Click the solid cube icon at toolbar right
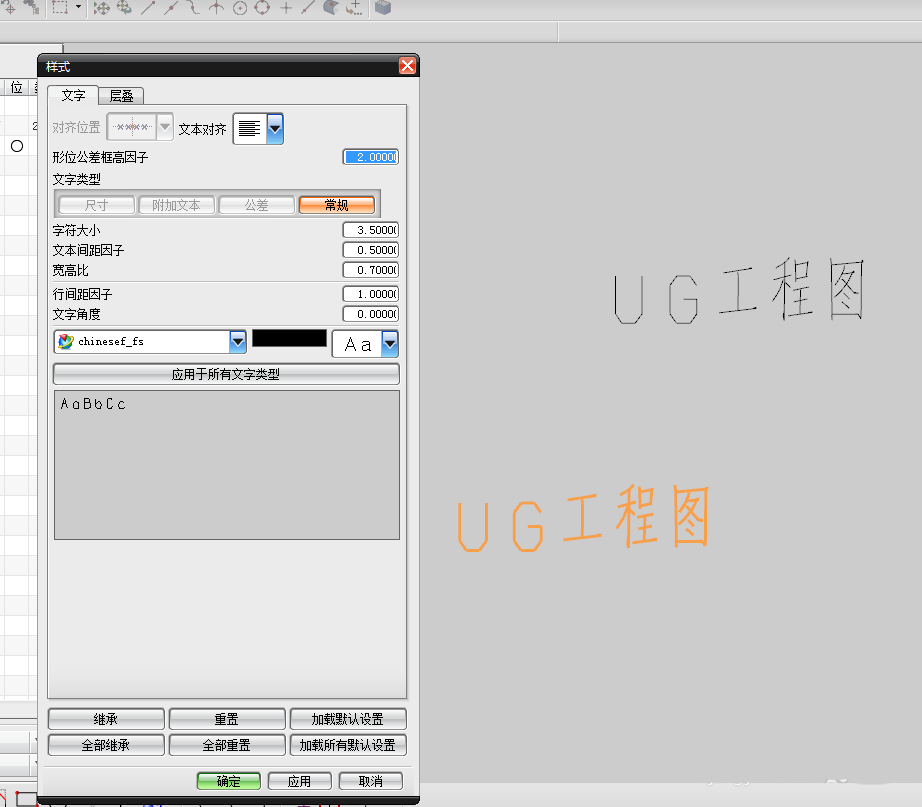 [x=383, y=9]
